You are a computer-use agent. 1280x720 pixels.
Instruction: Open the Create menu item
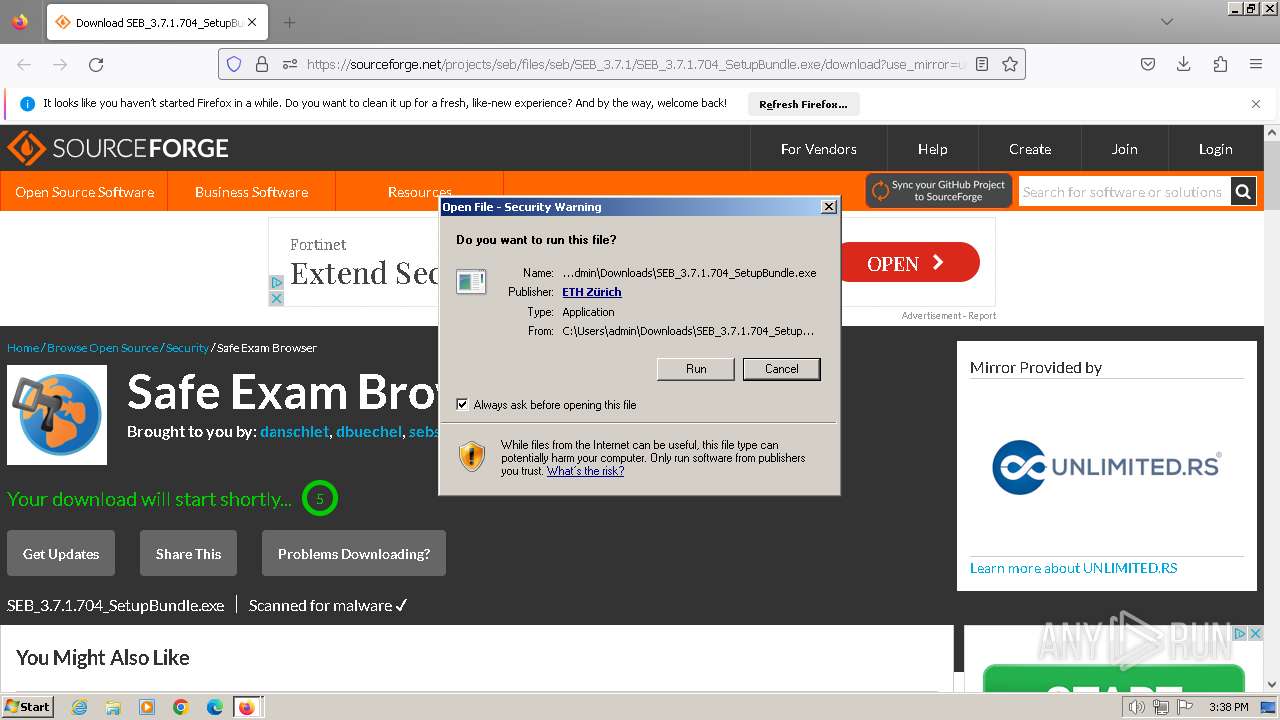click(x=1030, y=149)
